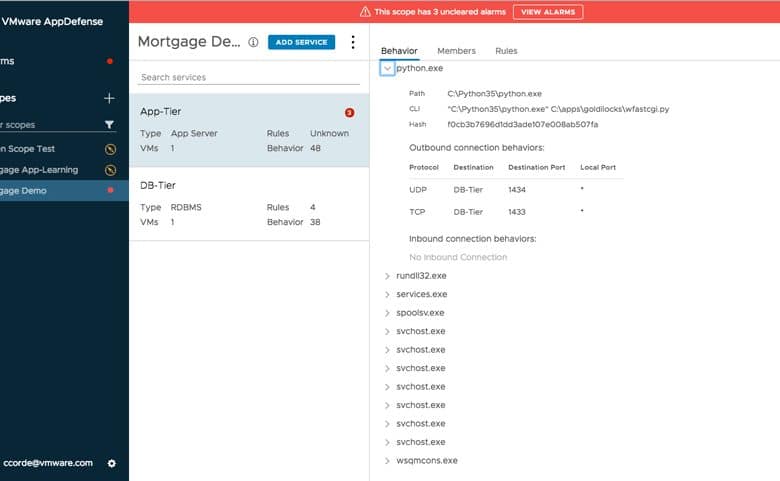Click the Protocol column header
780x481 pixels.
pos(424,168)
